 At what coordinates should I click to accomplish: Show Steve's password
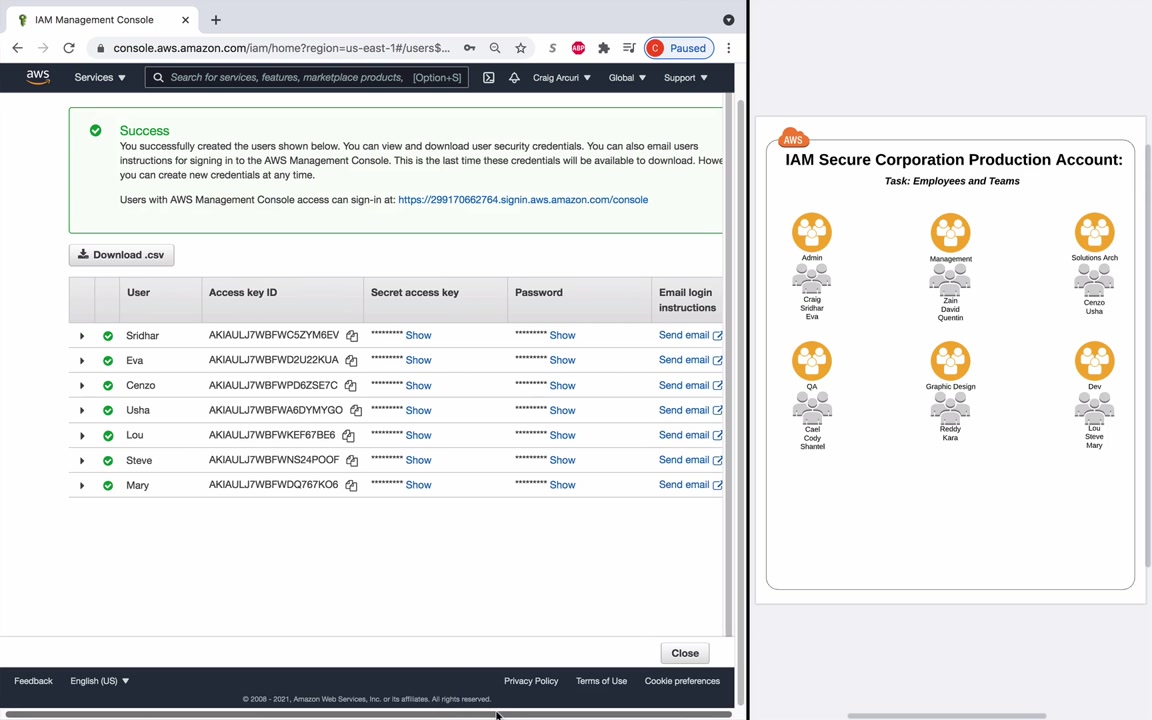(563, 460)
